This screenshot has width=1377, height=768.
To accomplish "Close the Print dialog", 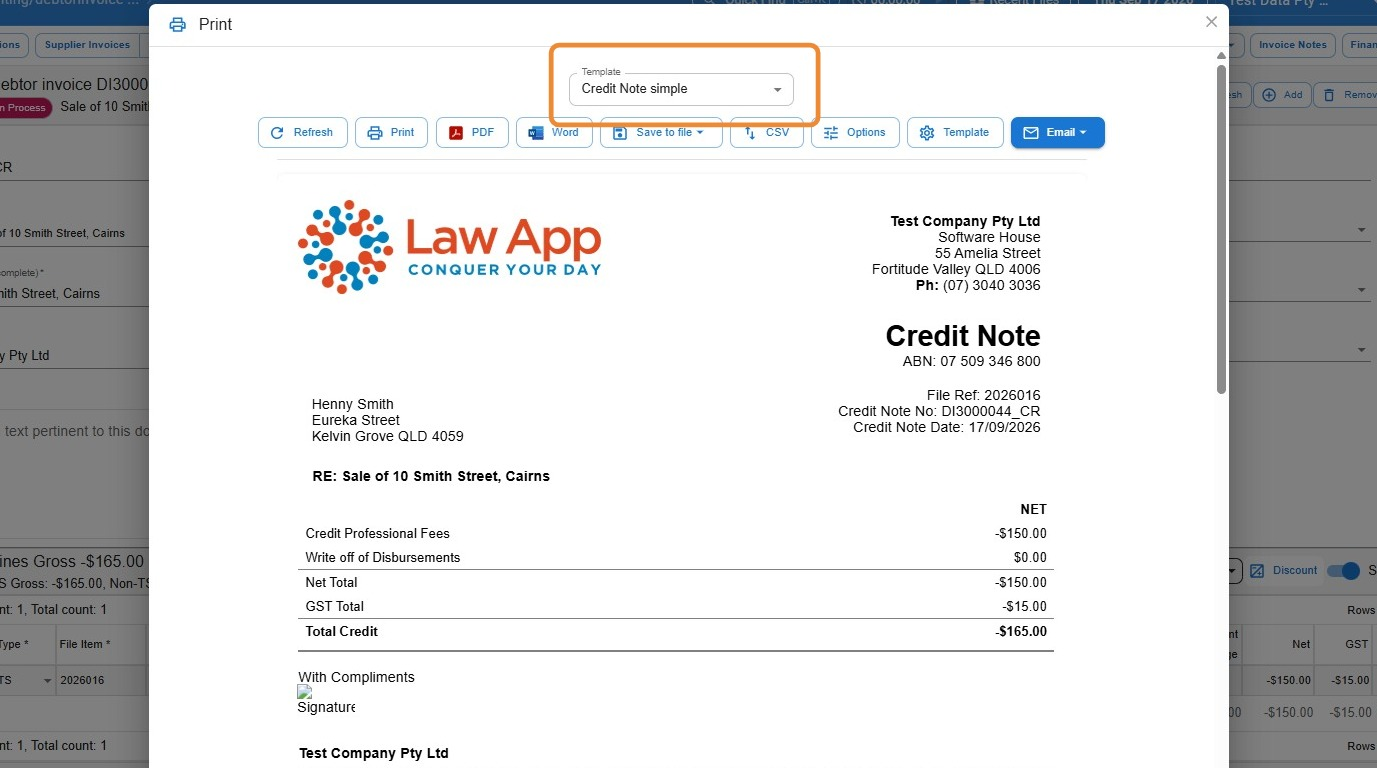I will click(1211, 22).
